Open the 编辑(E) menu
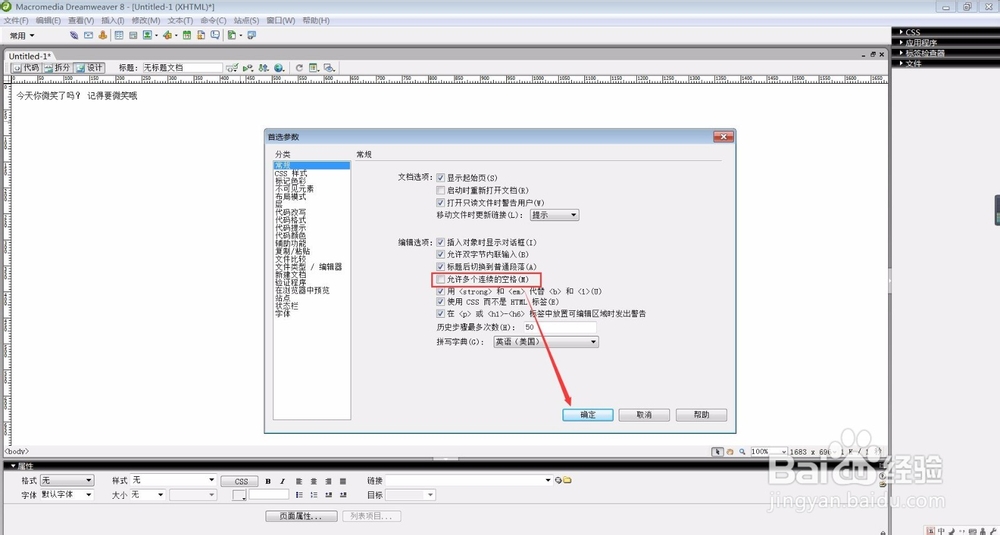Screen dimensions: 1000x535 48,20
